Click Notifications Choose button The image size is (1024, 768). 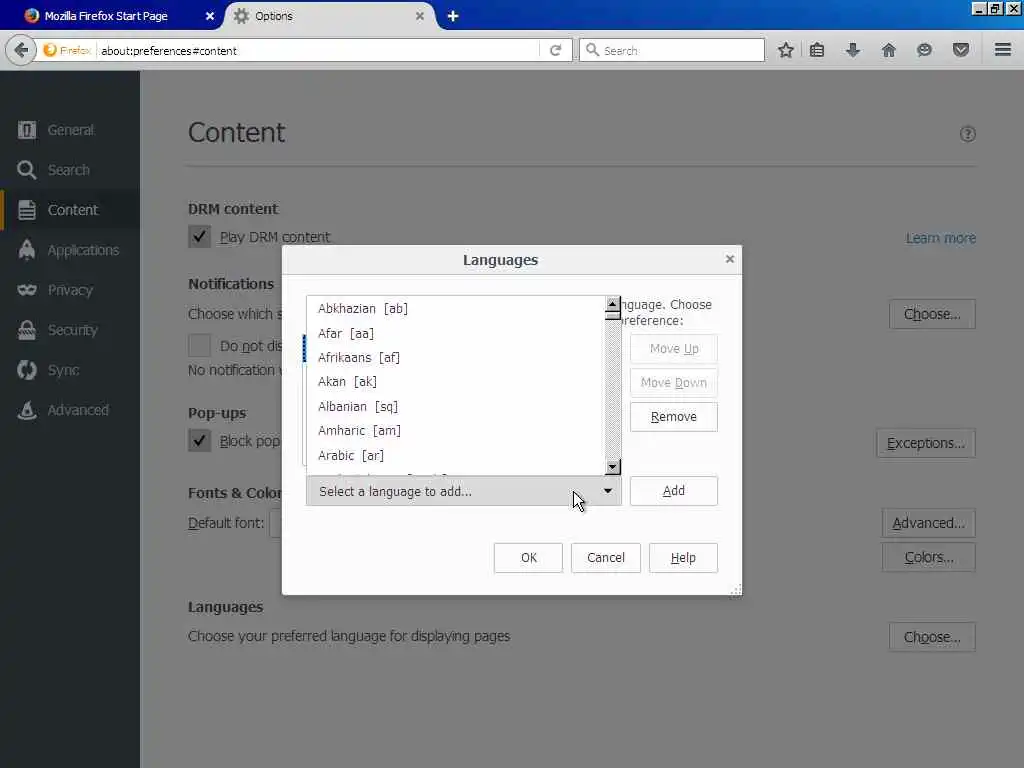pos(932,314)
